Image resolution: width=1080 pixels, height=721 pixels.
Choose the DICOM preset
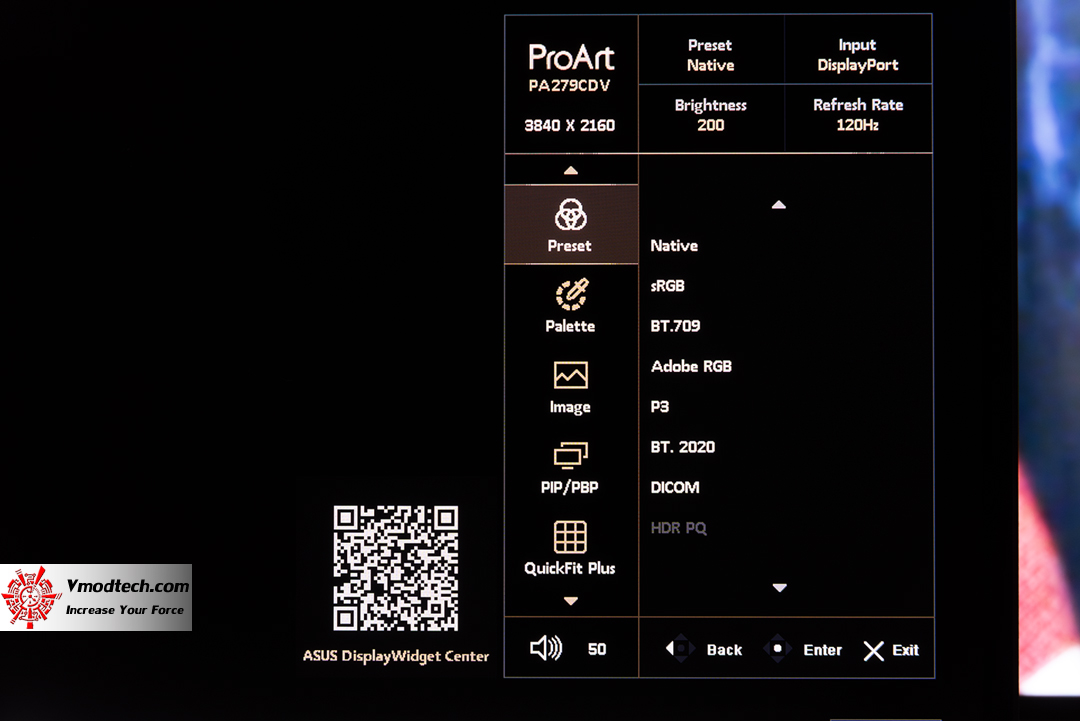click(x=674, y=488)
